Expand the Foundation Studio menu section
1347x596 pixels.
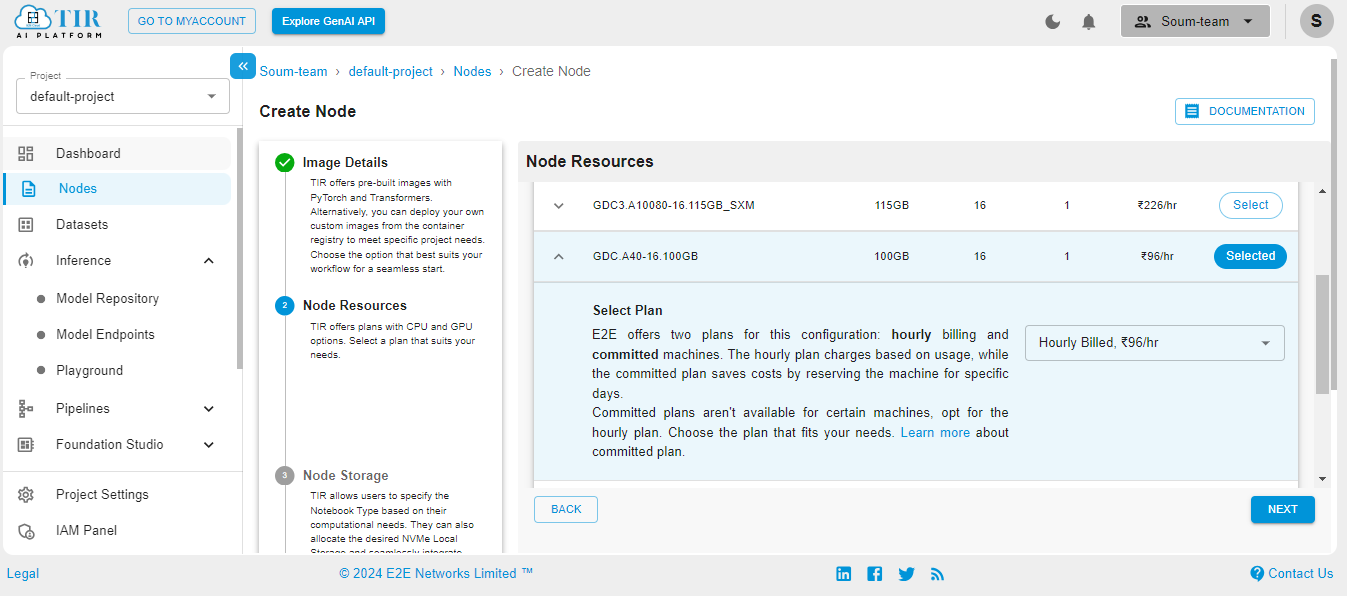point(209,445)
